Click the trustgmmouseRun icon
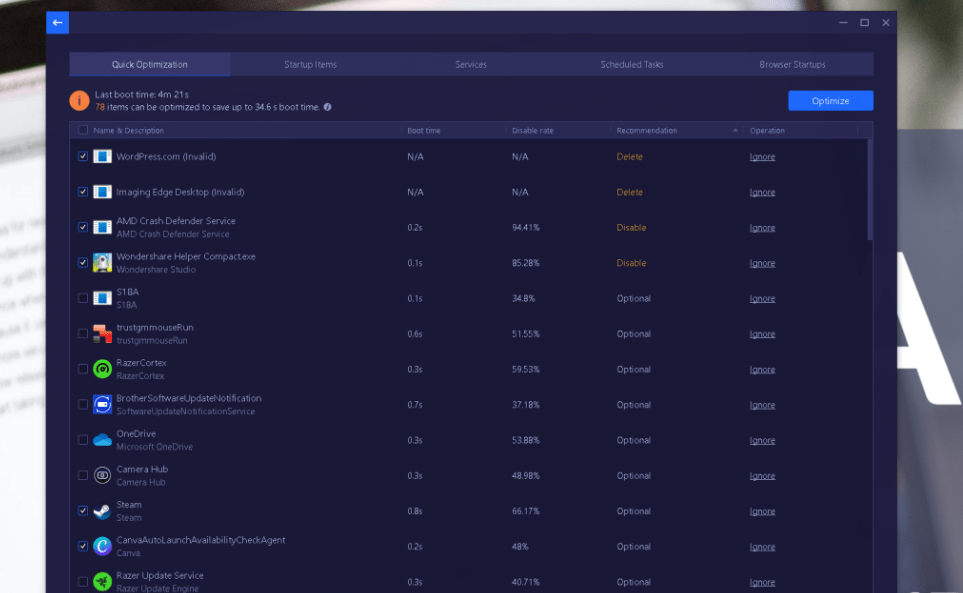This screenshot has height=593, width=963. (103, 334)
